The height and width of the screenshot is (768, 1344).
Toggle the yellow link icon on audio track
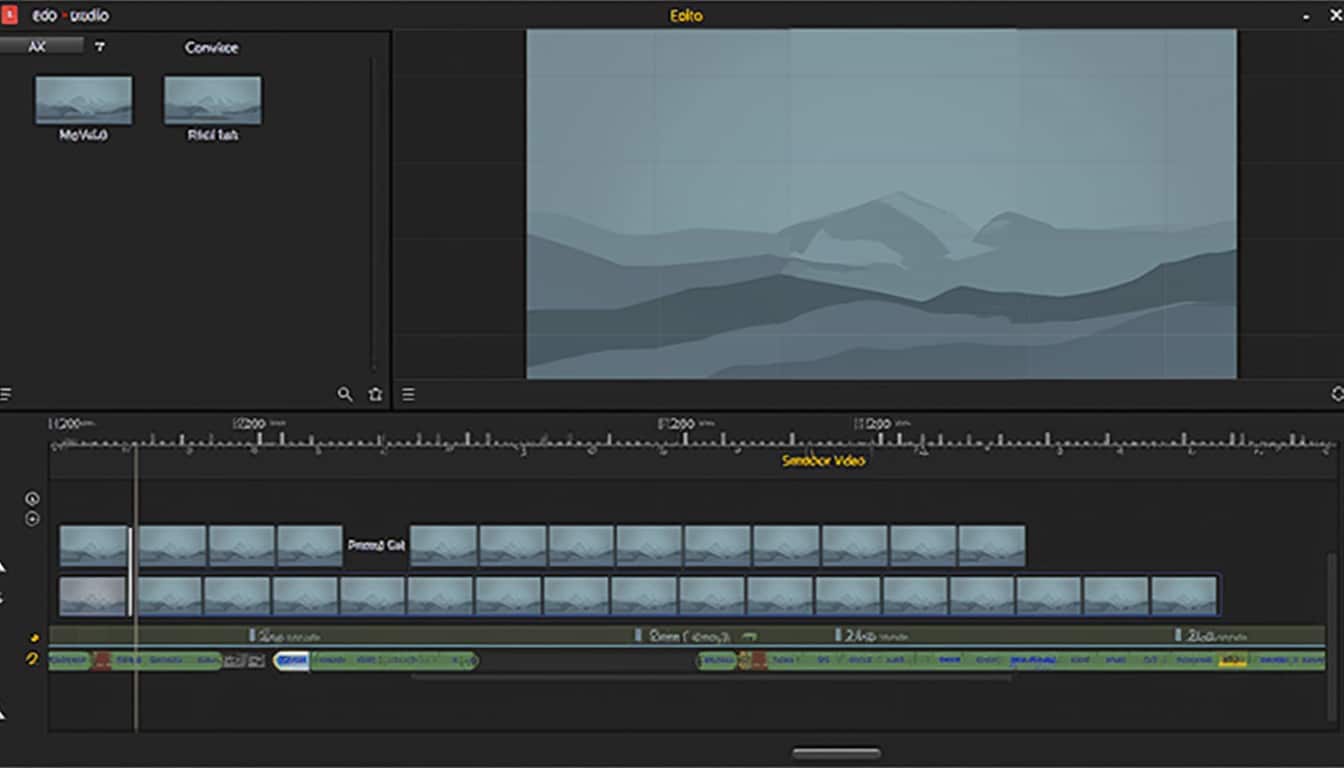coord(31,659)
